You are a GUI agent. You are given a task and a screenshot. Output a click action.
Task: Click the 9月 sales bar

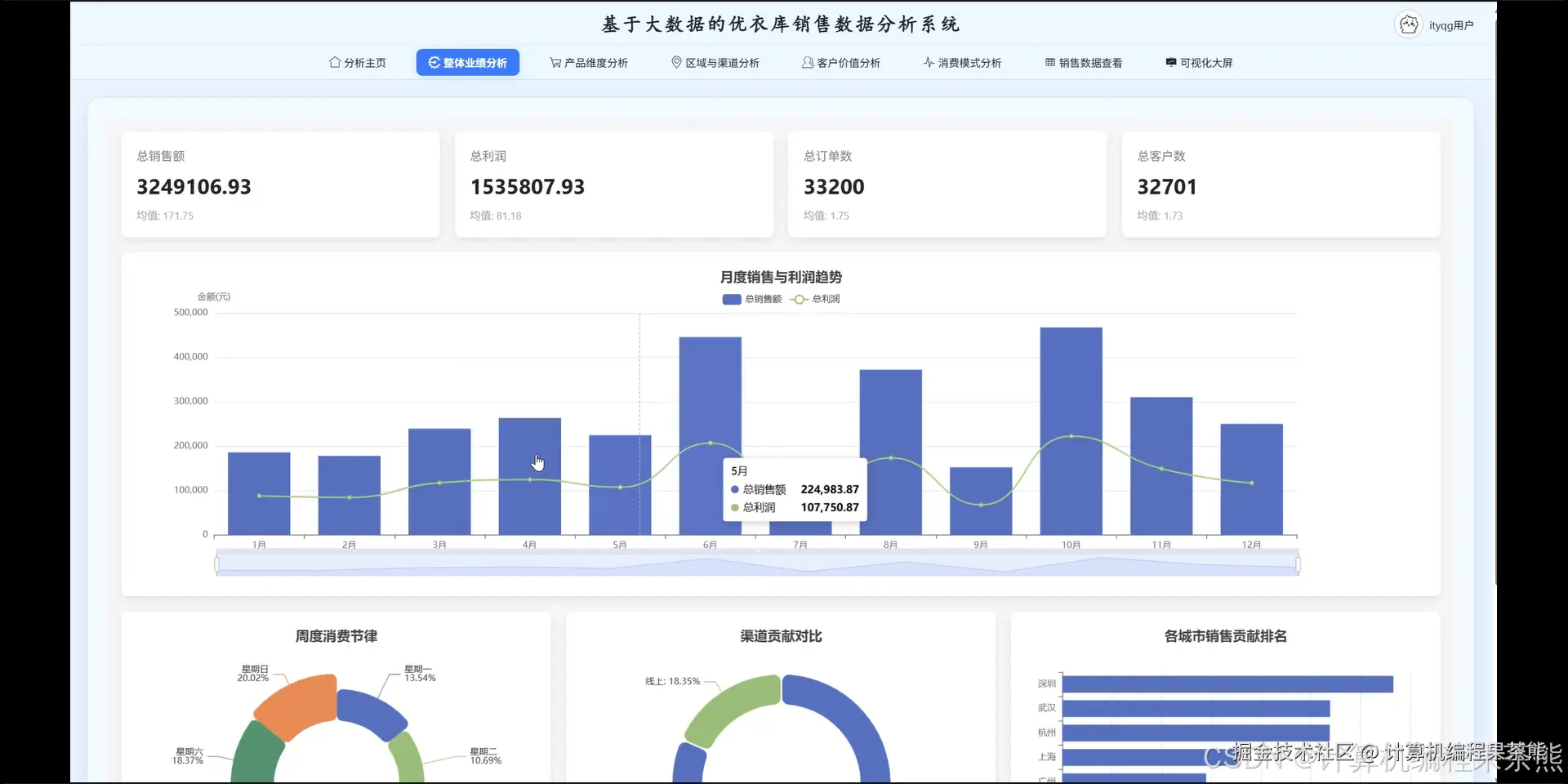coord(981,501)
